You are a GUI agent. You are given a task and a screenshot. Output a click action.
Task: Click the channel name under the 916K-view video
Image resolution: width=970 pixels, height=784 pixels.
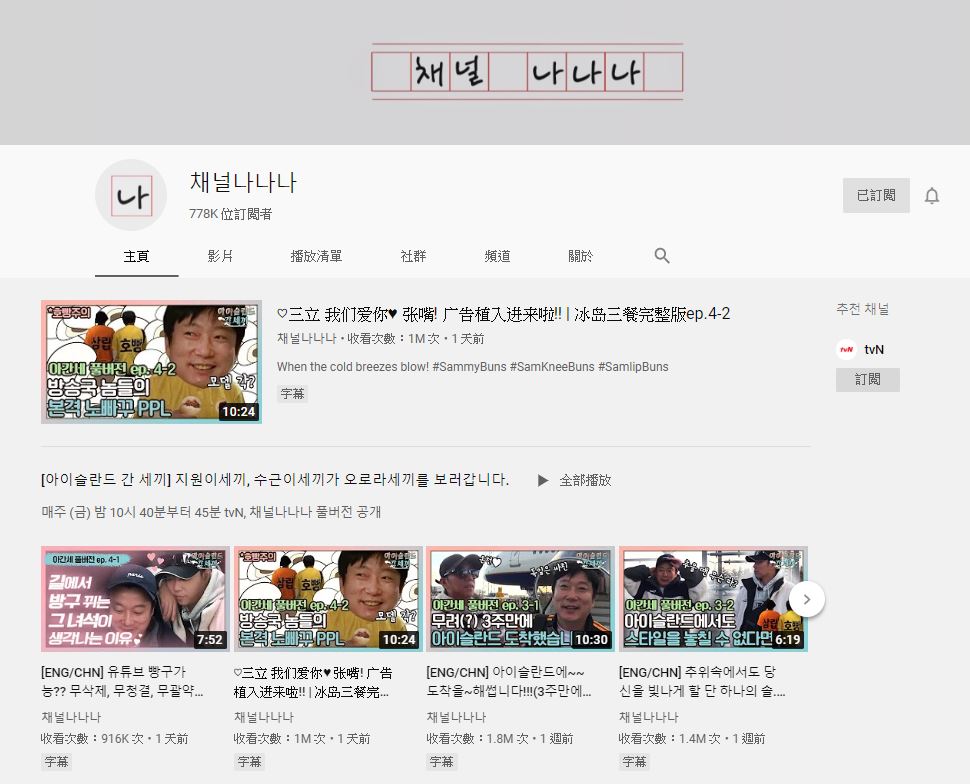point(71,717)
